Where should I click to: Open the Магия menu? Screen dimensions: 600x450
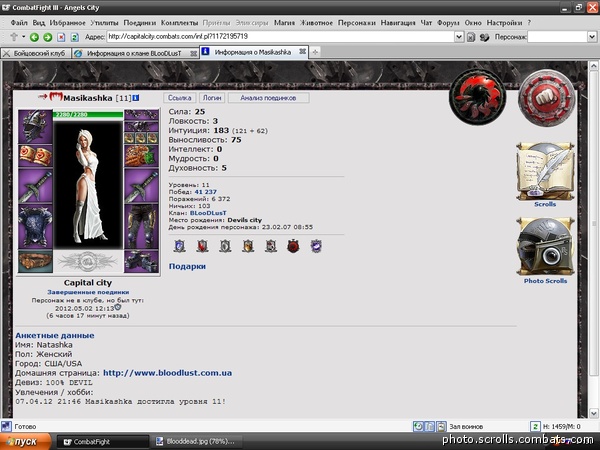click(284, 23)
